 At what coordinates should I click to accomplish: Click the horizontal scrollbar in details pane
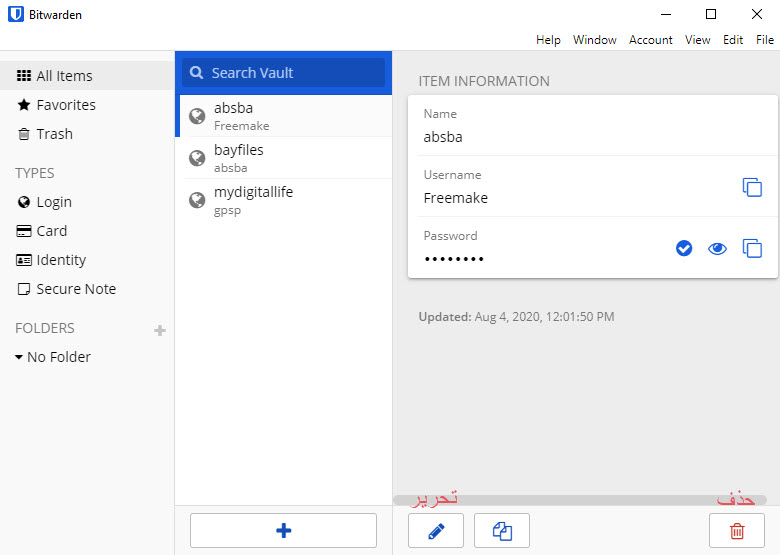coord(580,500)
